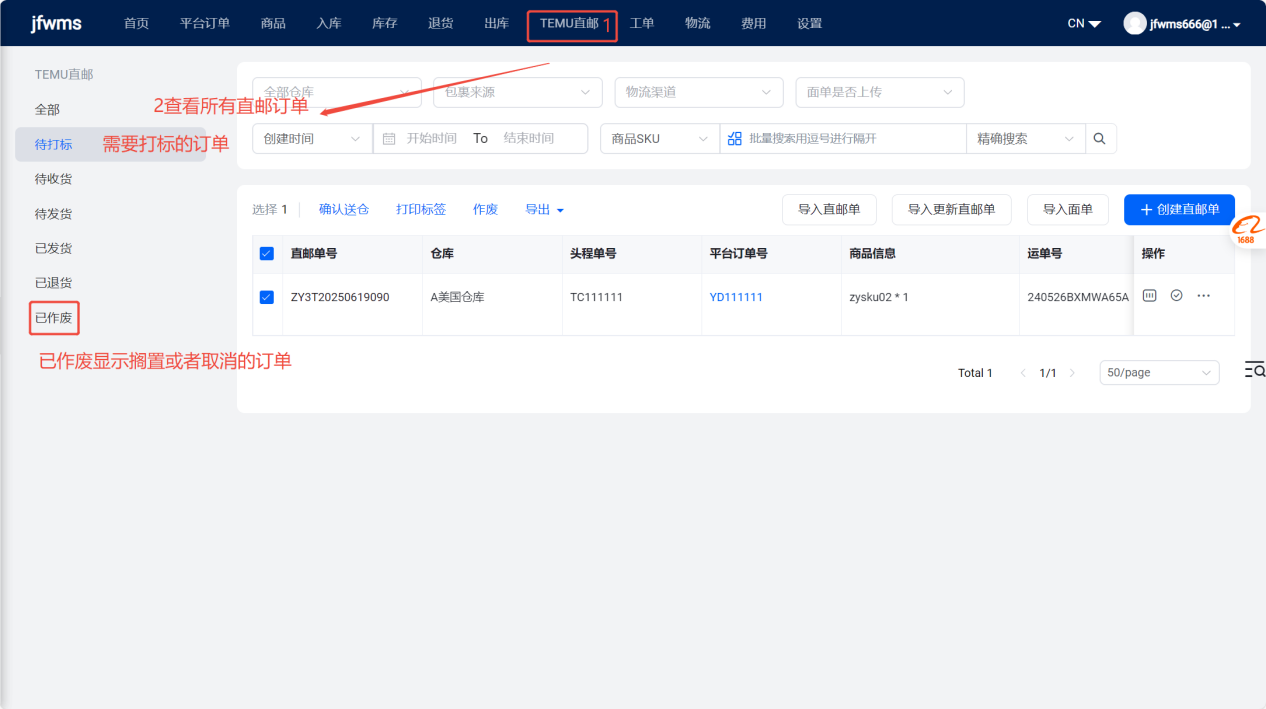Screen dimensions: 1266x709
Task: Open the 库存 top menu
Action: pos(385,23)
